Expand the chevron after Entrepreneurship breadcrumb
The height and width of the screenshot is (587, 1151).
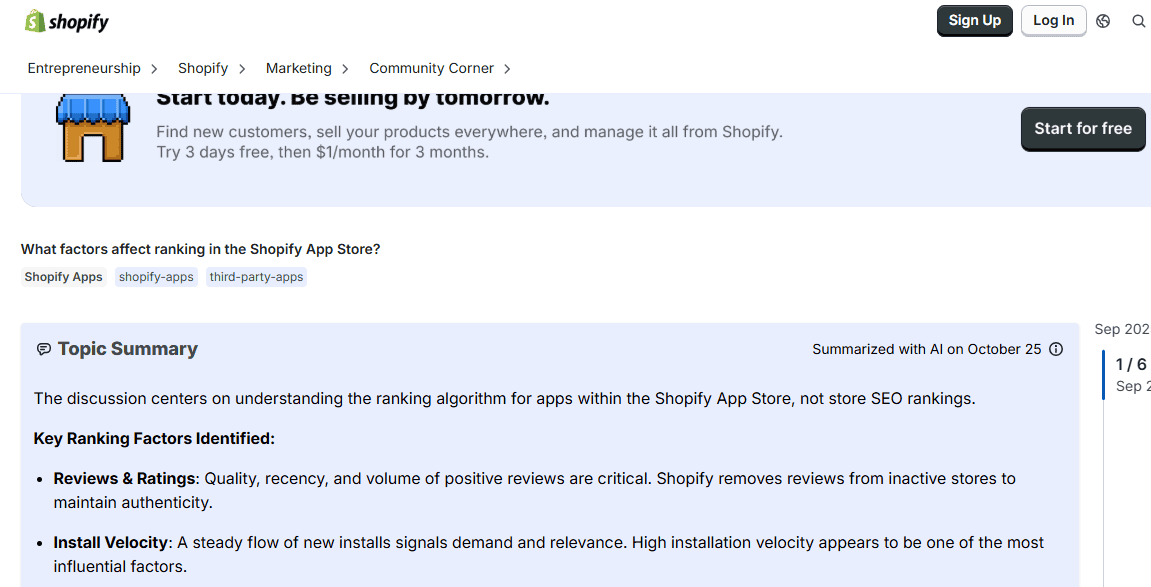click(x=154, y=68)
